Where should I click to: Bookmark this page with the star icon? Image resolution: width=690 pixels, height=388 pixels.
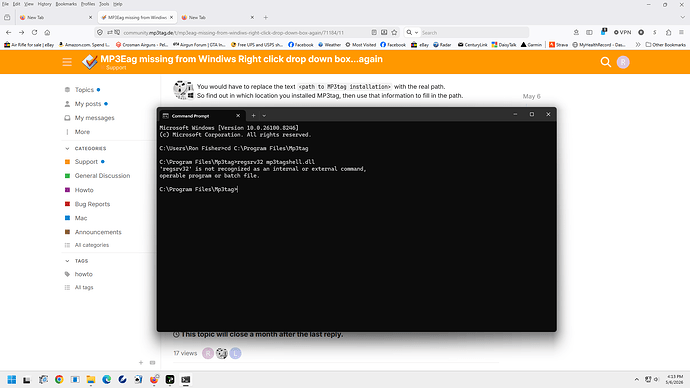[394, 32]
